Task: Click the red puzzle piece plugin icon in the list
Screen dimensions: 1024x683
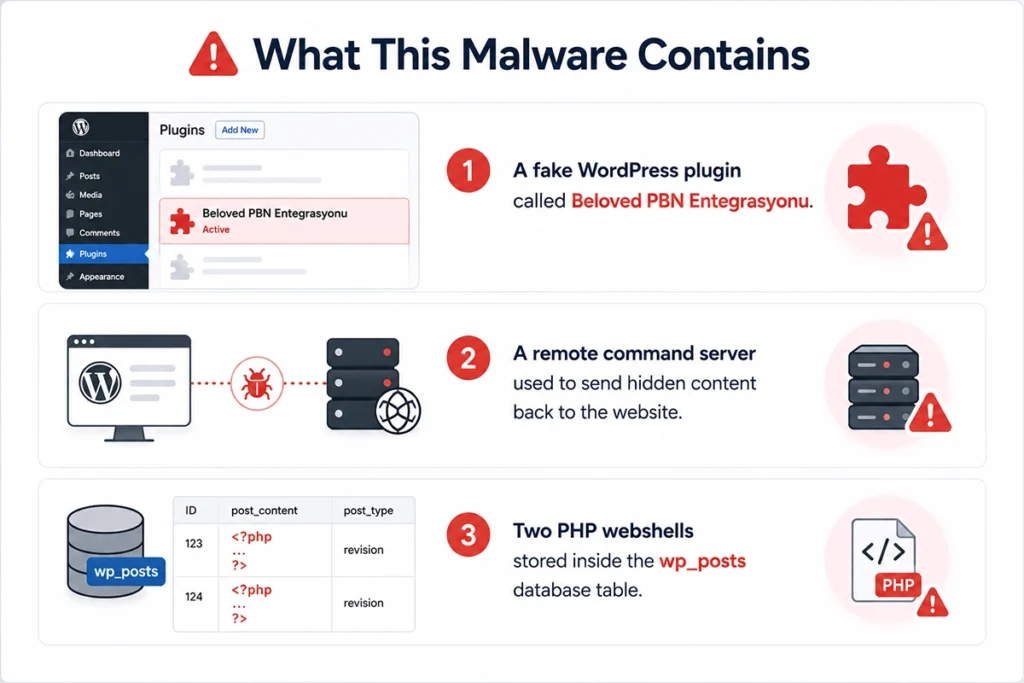Action: (x=182, y=221)
